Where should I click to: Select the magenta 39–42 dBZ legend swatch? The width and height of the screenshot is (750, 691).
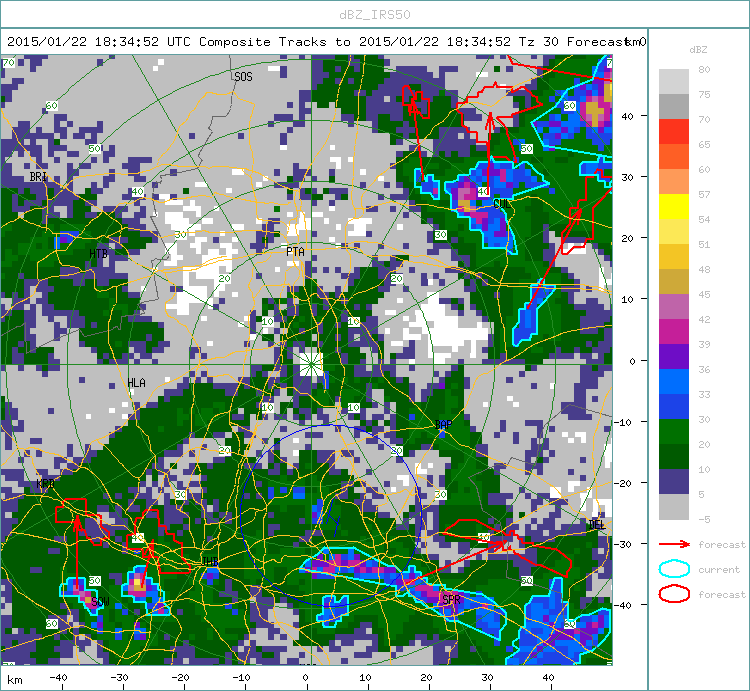tap(673, 331)
